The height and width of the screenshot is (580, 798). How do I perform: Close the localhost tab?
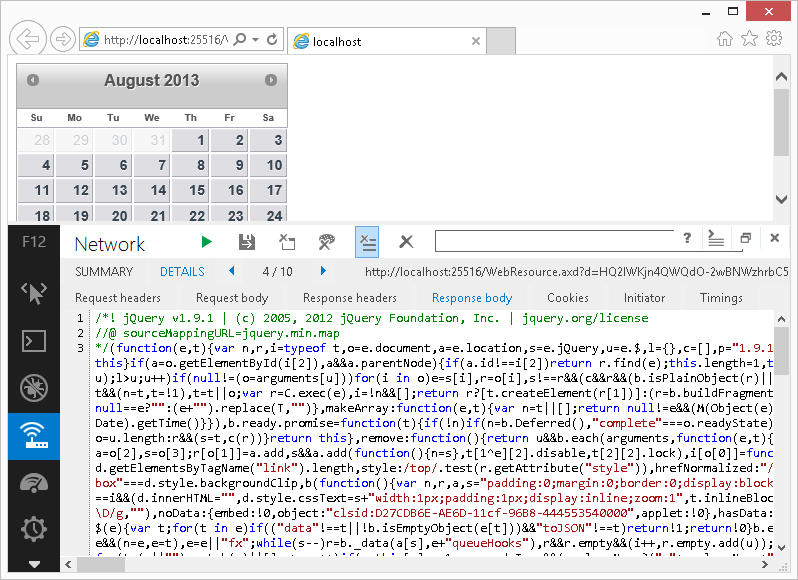476,41
